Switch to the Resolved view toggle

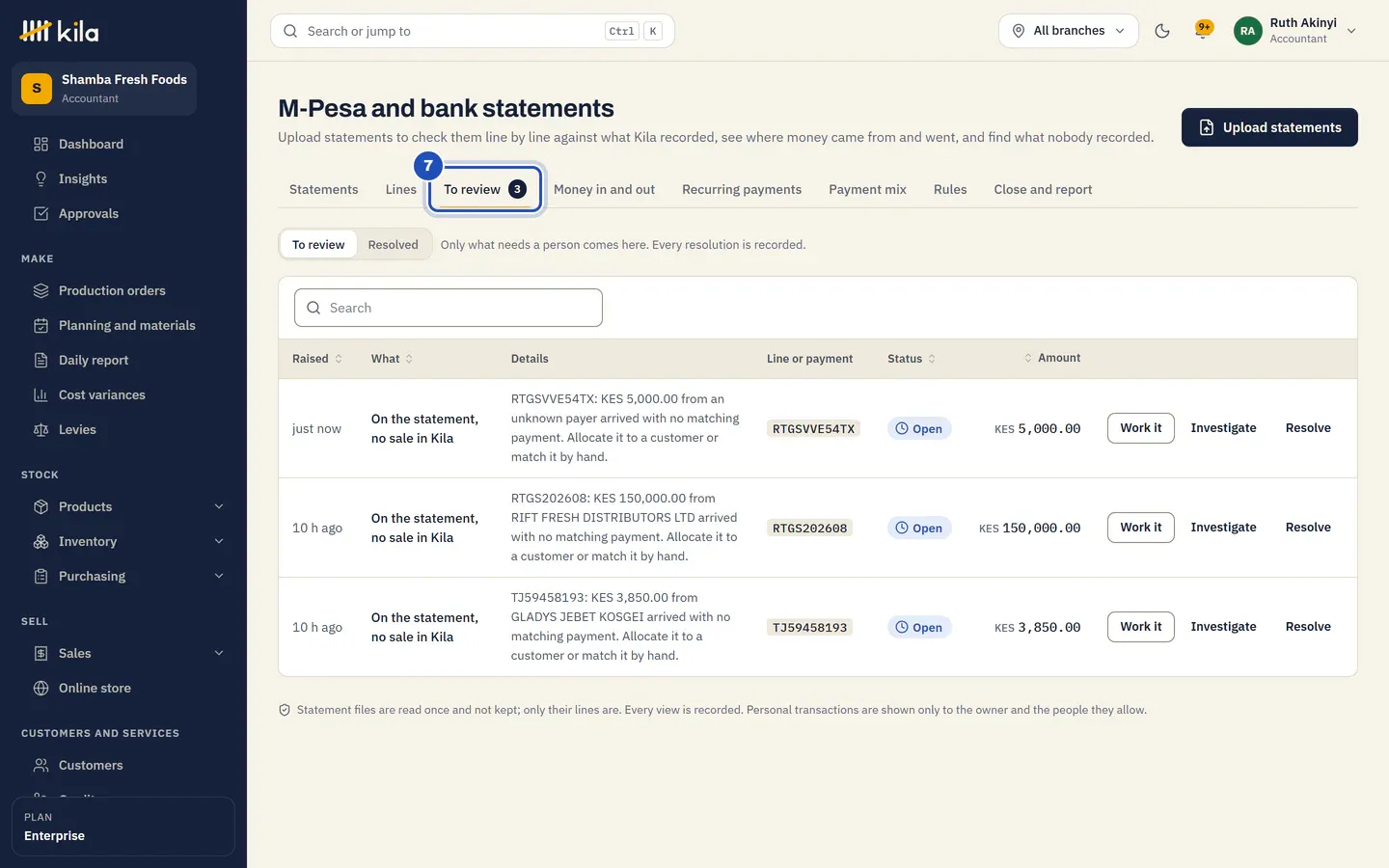tap(394, 245)
